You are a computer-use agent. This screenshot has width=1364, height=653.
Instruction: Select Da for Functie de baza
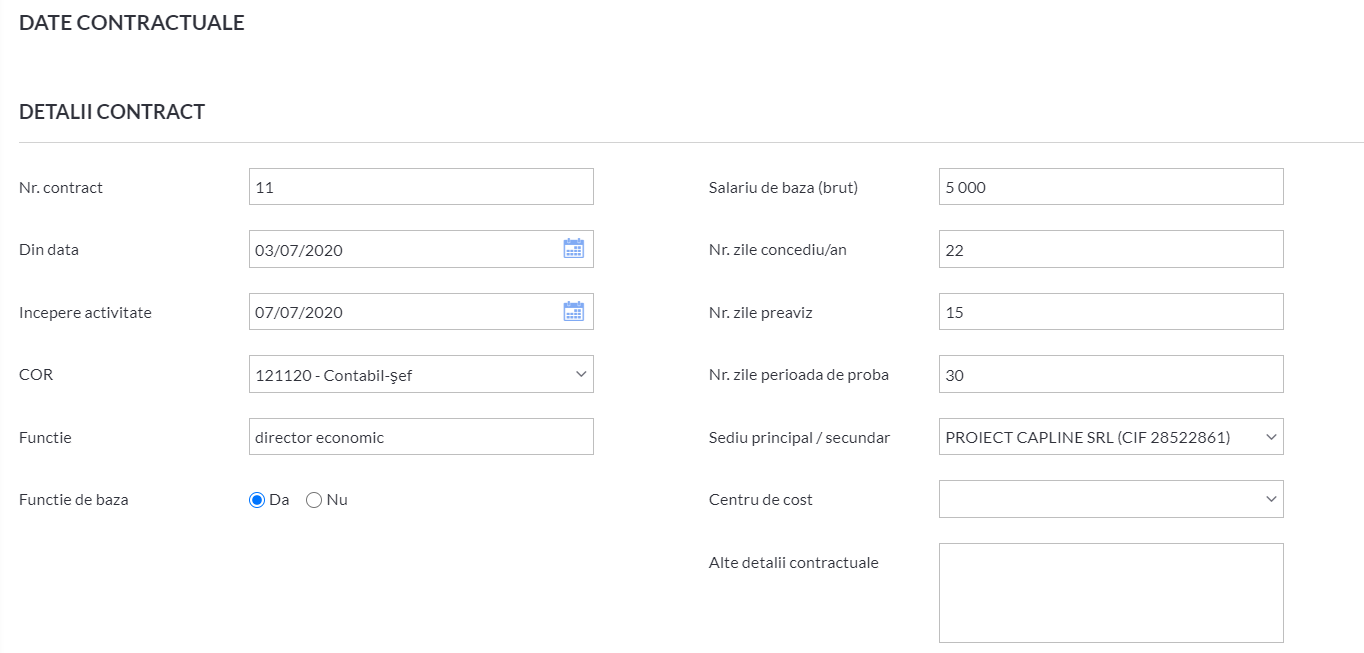coord(257,500)
